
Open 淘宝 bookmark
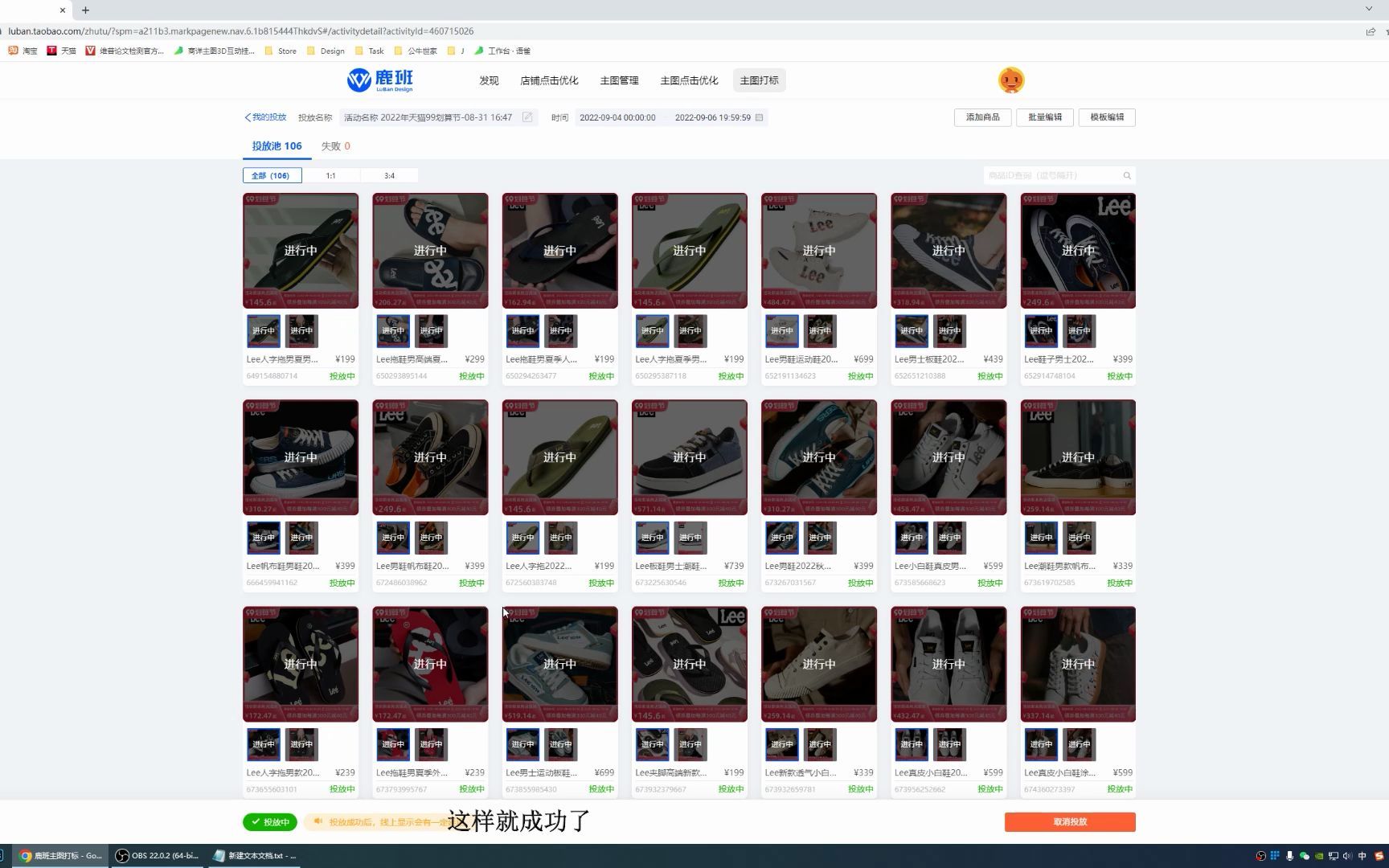pyautogui.click(x=23, y=51)
